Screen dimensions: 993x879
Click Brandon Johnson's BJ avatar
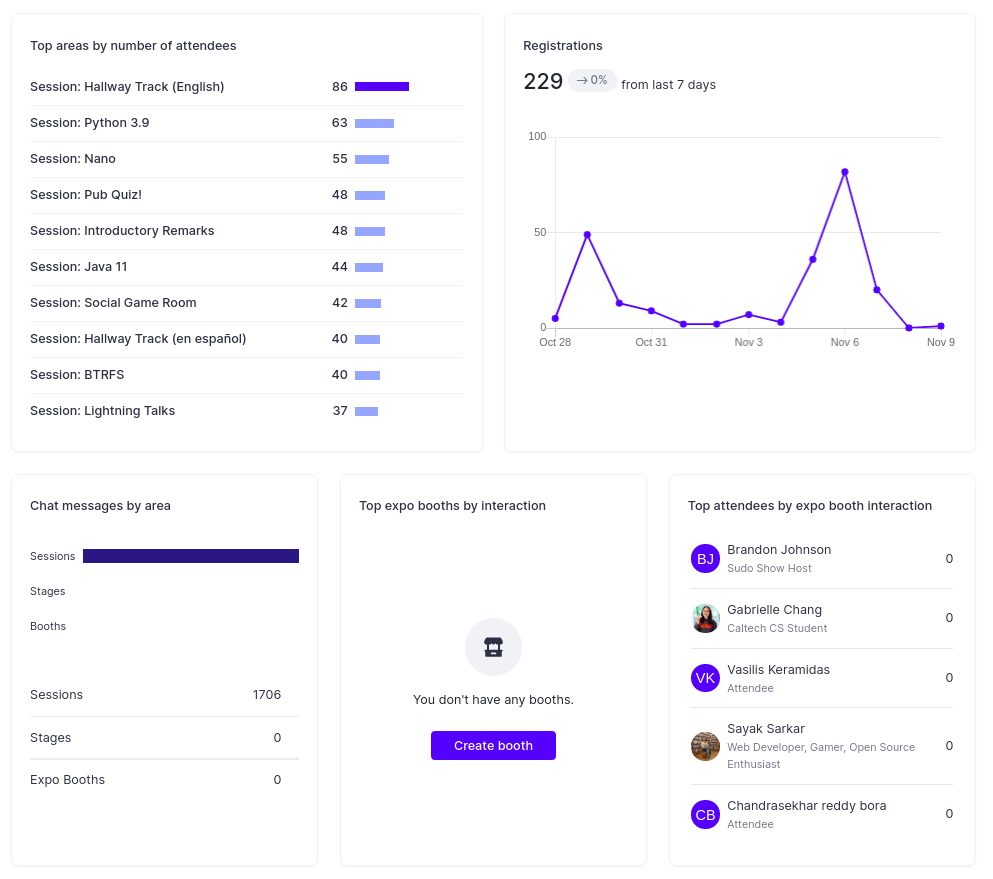click(x=705, y=559)
